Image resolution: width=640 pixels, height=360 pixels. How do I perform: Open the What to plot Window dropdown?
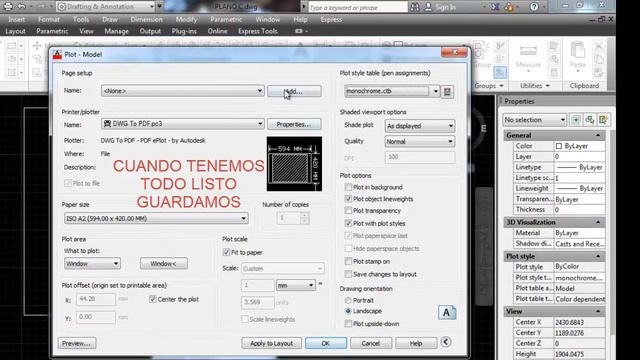pyautogui.click(x=92, y=264)
